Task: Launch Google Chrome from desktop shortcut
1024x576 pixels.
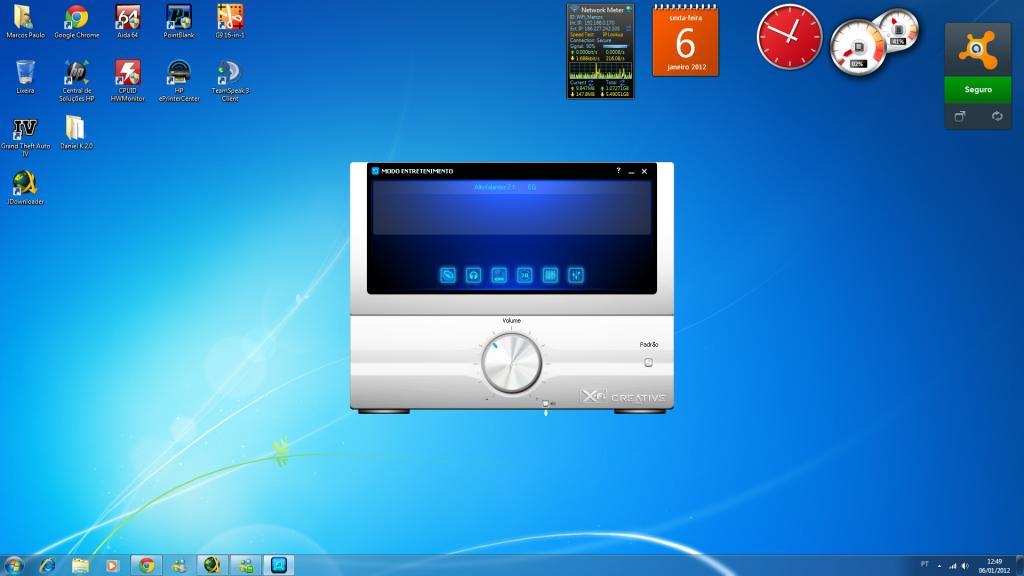Action: (x=76, y=22)
